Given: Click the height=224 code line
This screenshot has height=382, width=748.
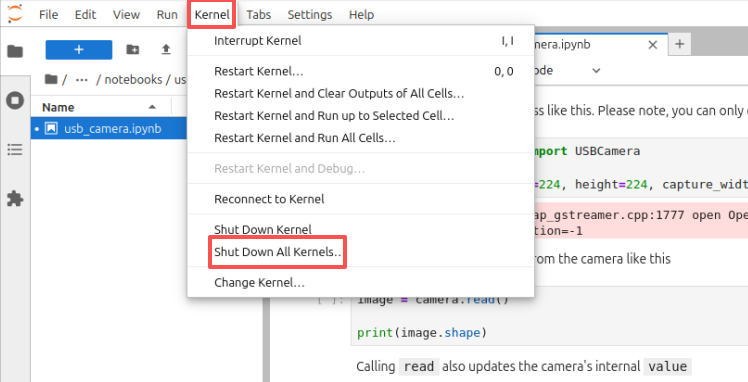Looking at the screenshot, I should pos(641,185).
